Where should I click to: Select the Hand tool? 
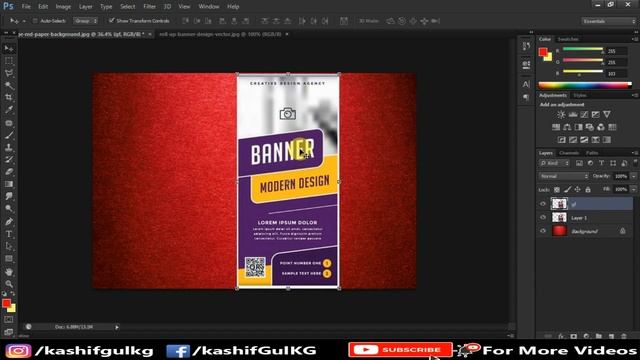tap(9, 271)
